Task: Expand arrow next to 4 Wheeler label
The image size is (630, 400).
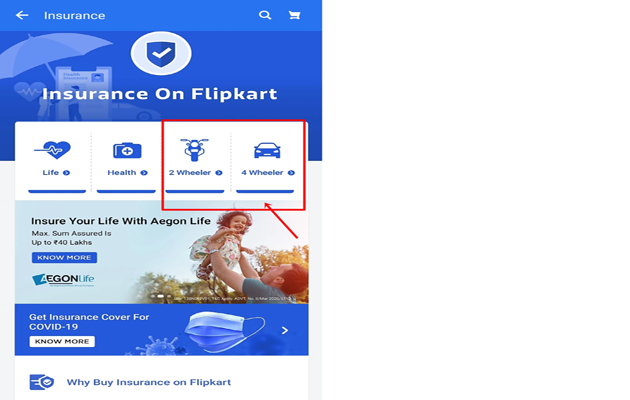Action: [x=291, y=173]
